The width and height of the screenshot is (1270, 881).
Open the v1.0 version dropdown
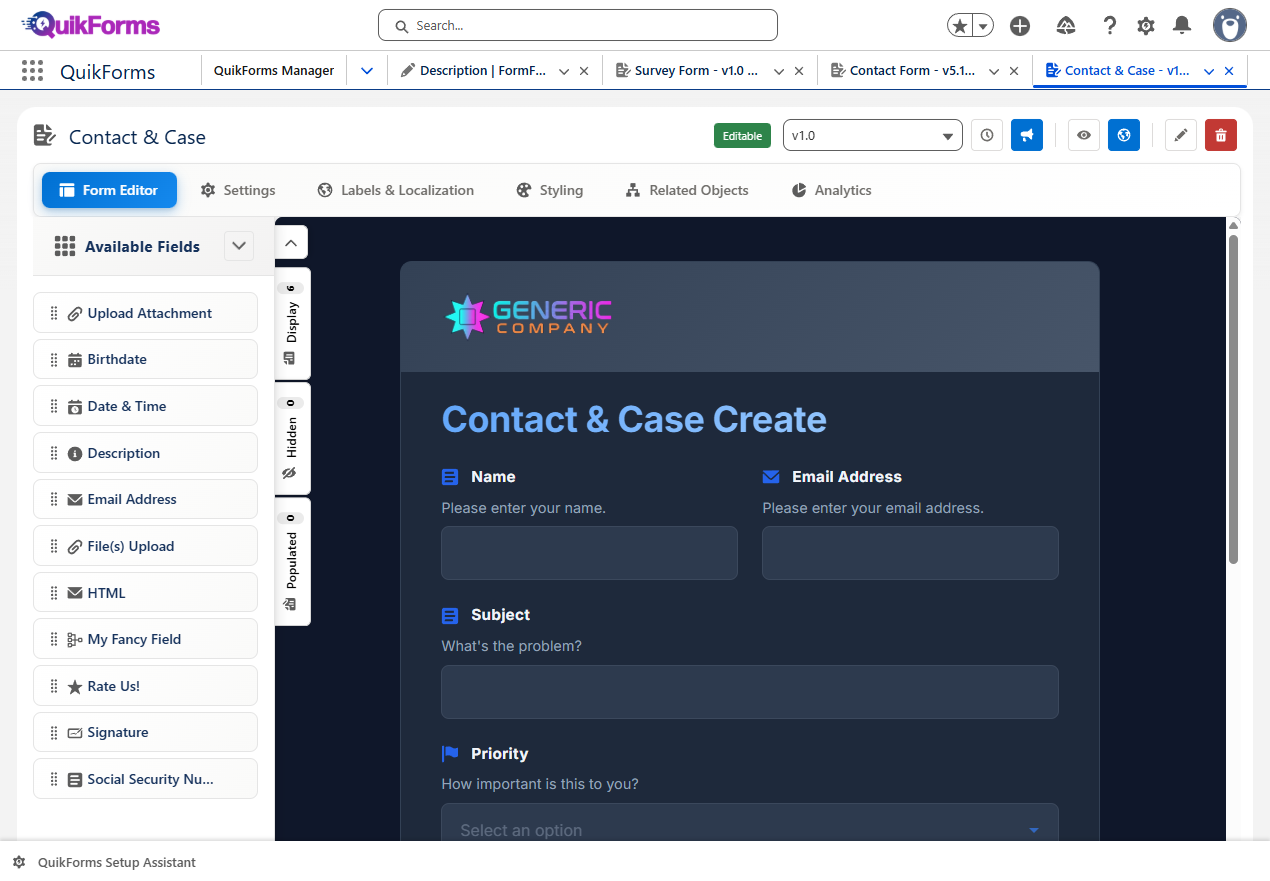coord(872,135)
